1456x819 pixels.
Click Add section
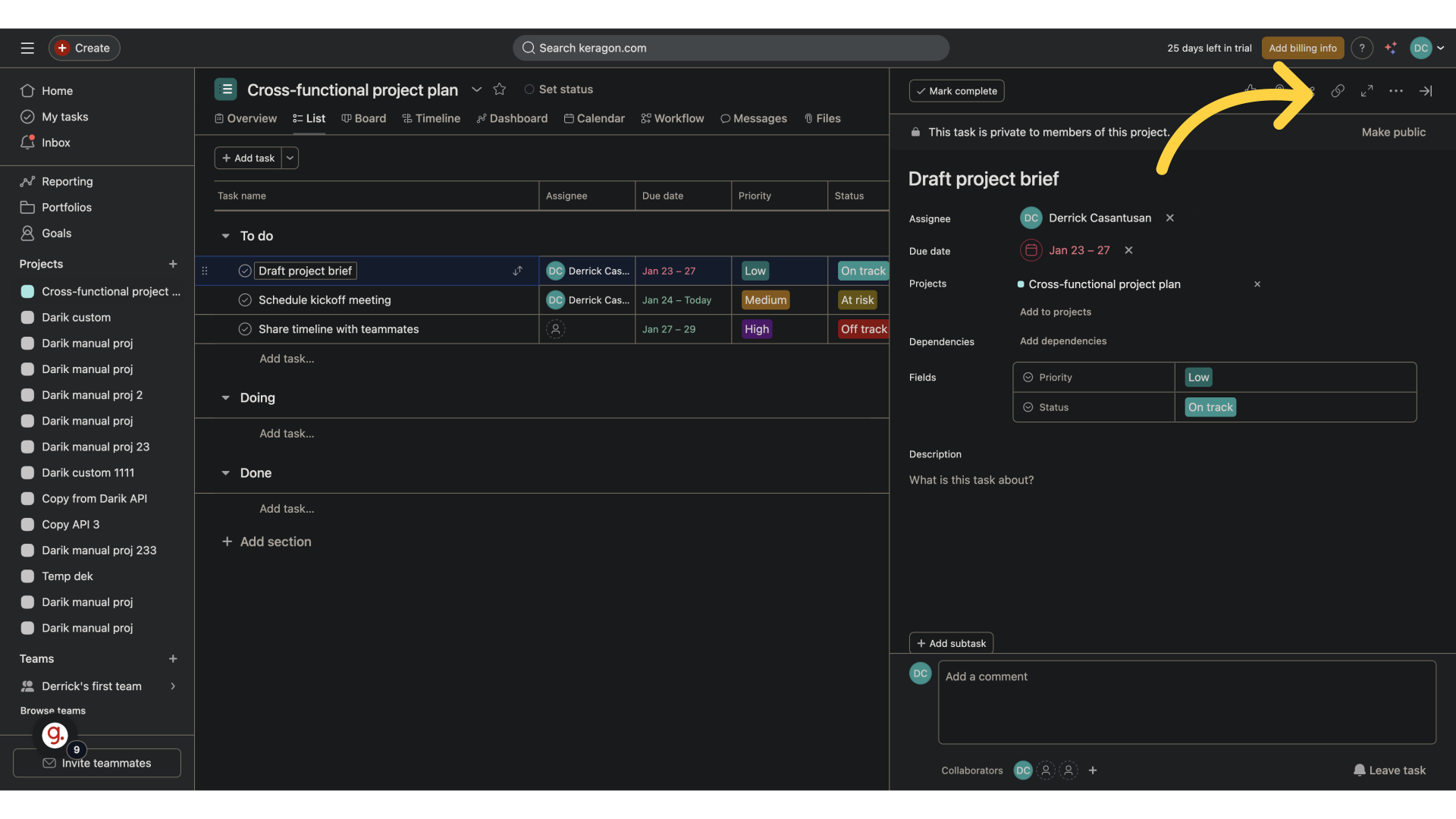click(266, 541)
